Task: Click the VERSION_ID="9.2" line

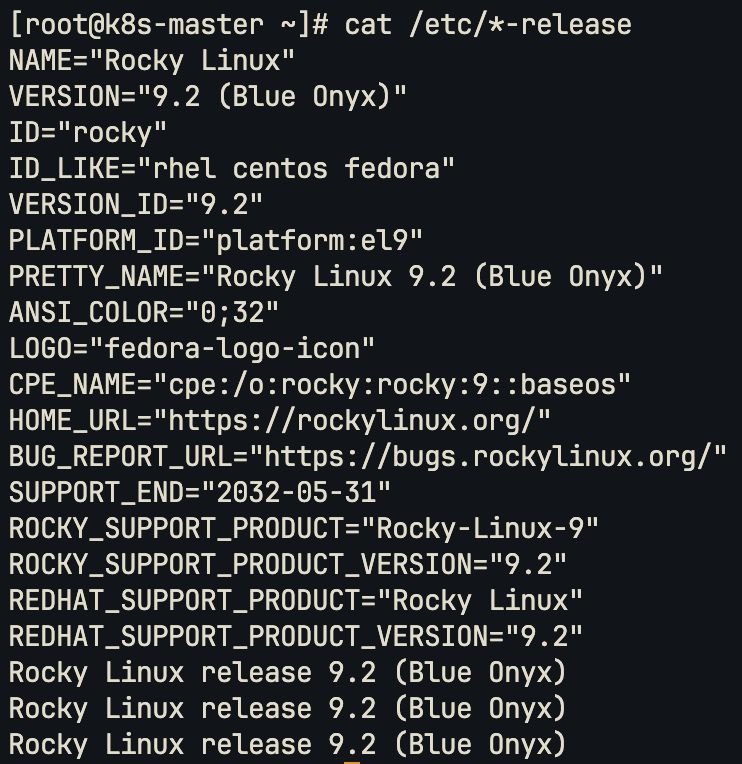Action: [x=136, y=205]
